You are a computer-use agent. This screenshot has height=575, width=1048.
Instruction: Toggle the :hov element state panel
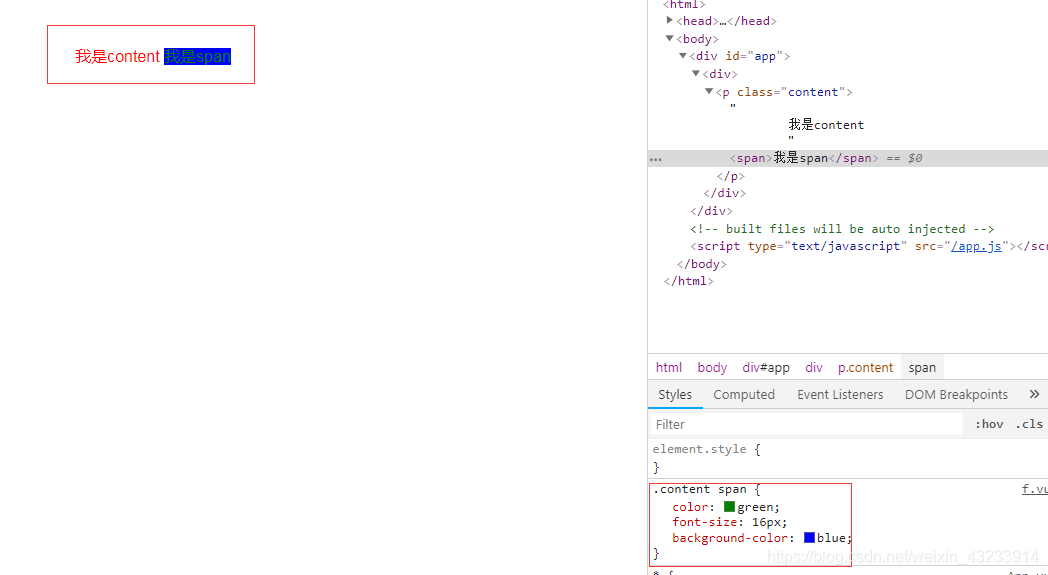tap(989, 424)
